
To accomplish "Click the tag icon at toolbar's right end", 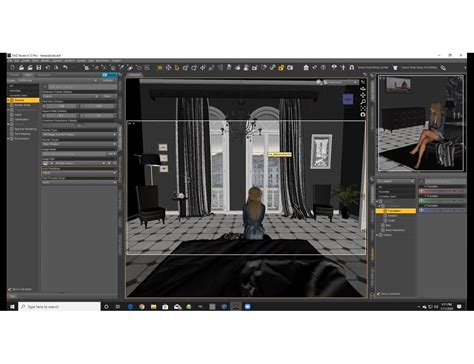I will pyautogui.click(x=443, y=68).
